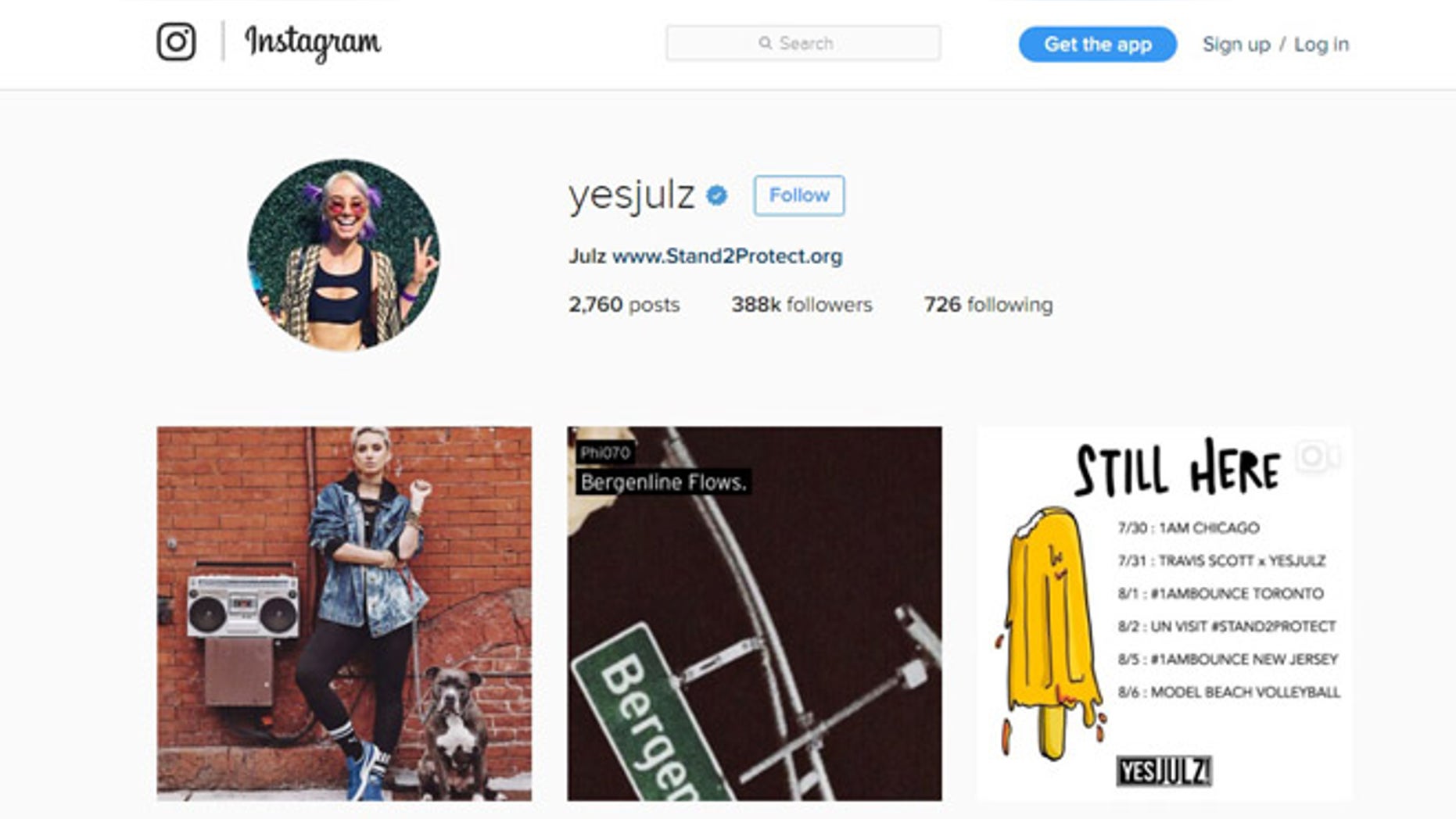
Task: Visit the www.Stand2Protect.org link
Action: pyautogui.click(x=726, y=256)
